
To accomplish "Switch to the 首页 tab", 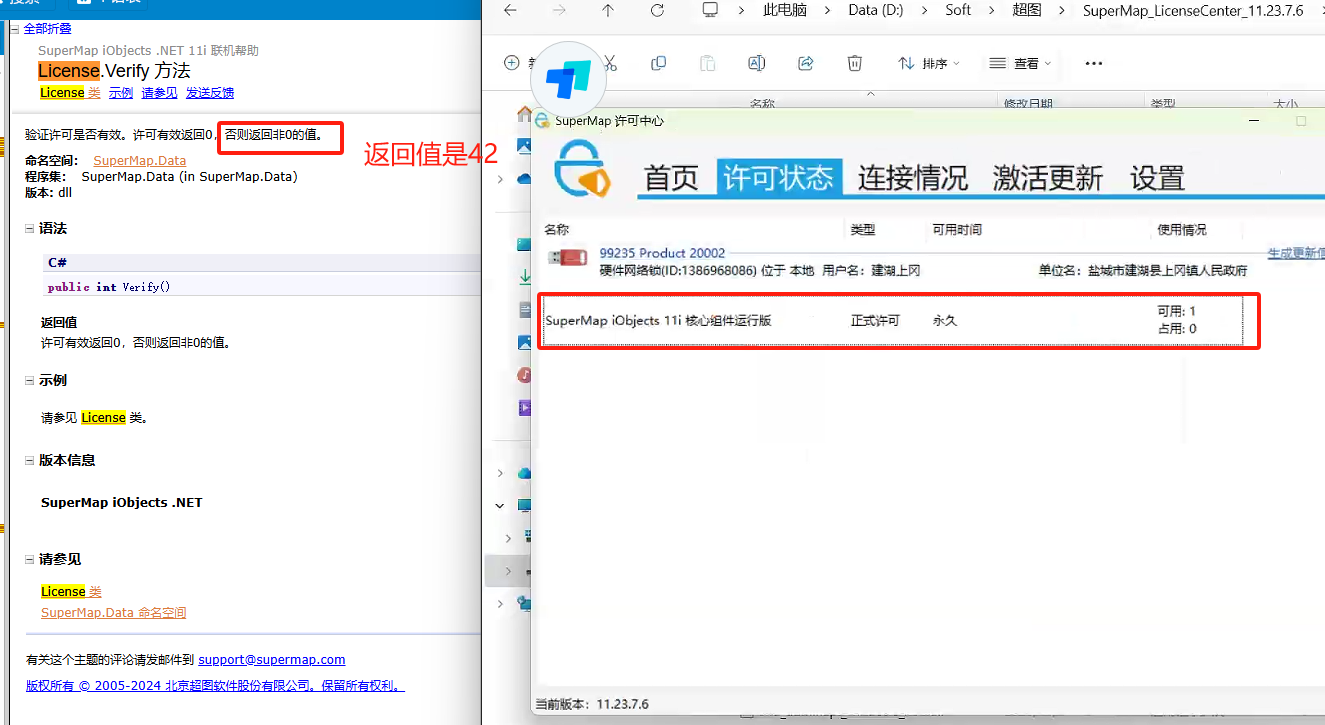I will [671, 178].
